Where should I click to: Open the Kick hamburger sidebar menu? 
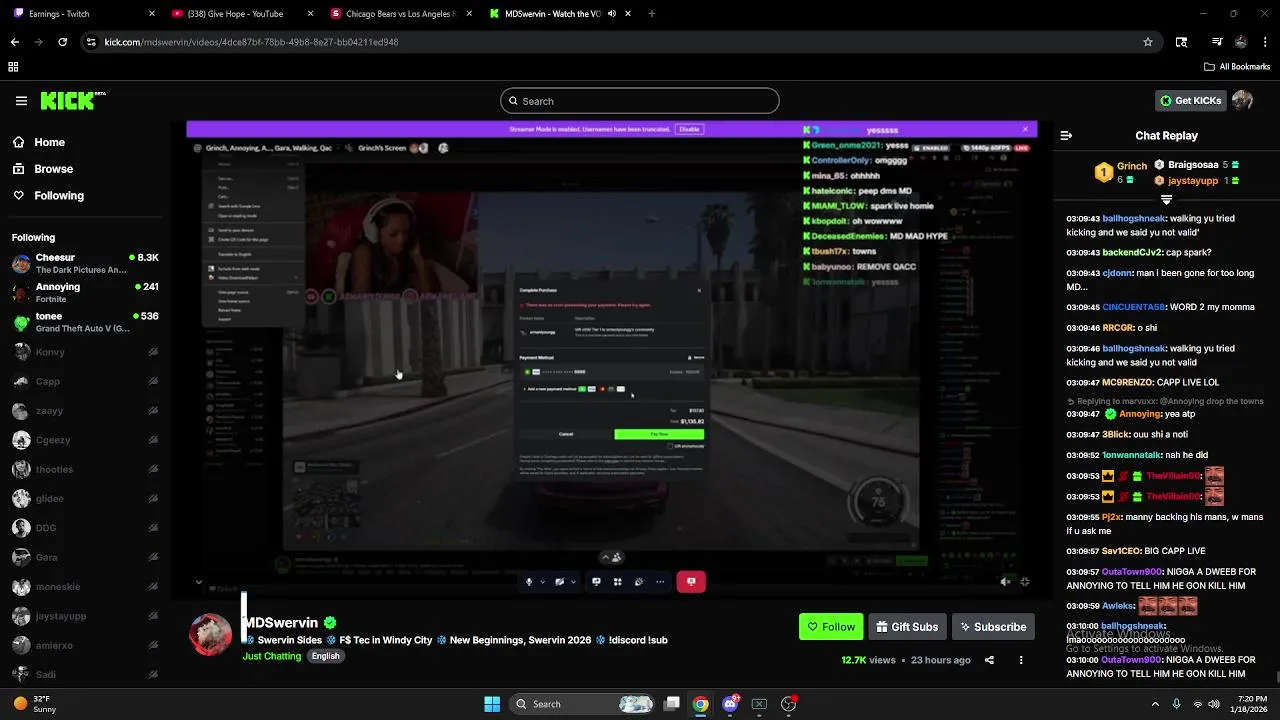[x=21, y=101]
